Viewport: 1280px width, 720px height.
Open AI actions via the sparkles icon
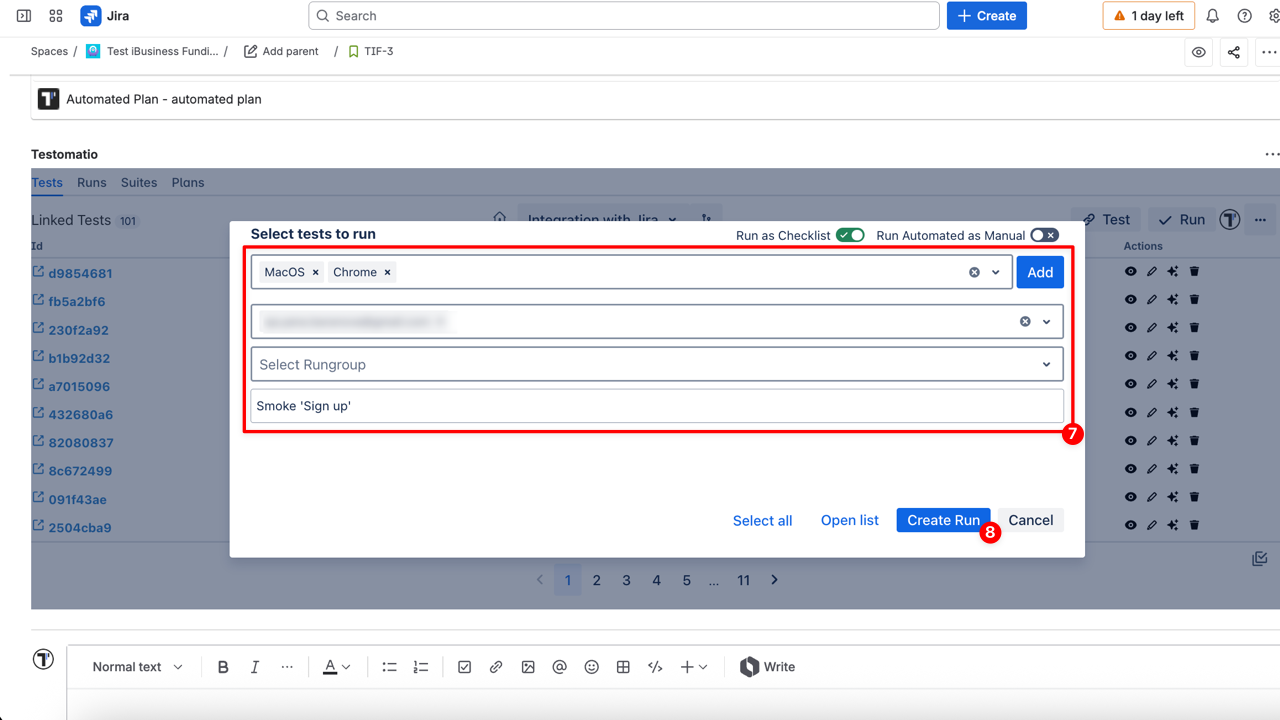point(1172,272)
